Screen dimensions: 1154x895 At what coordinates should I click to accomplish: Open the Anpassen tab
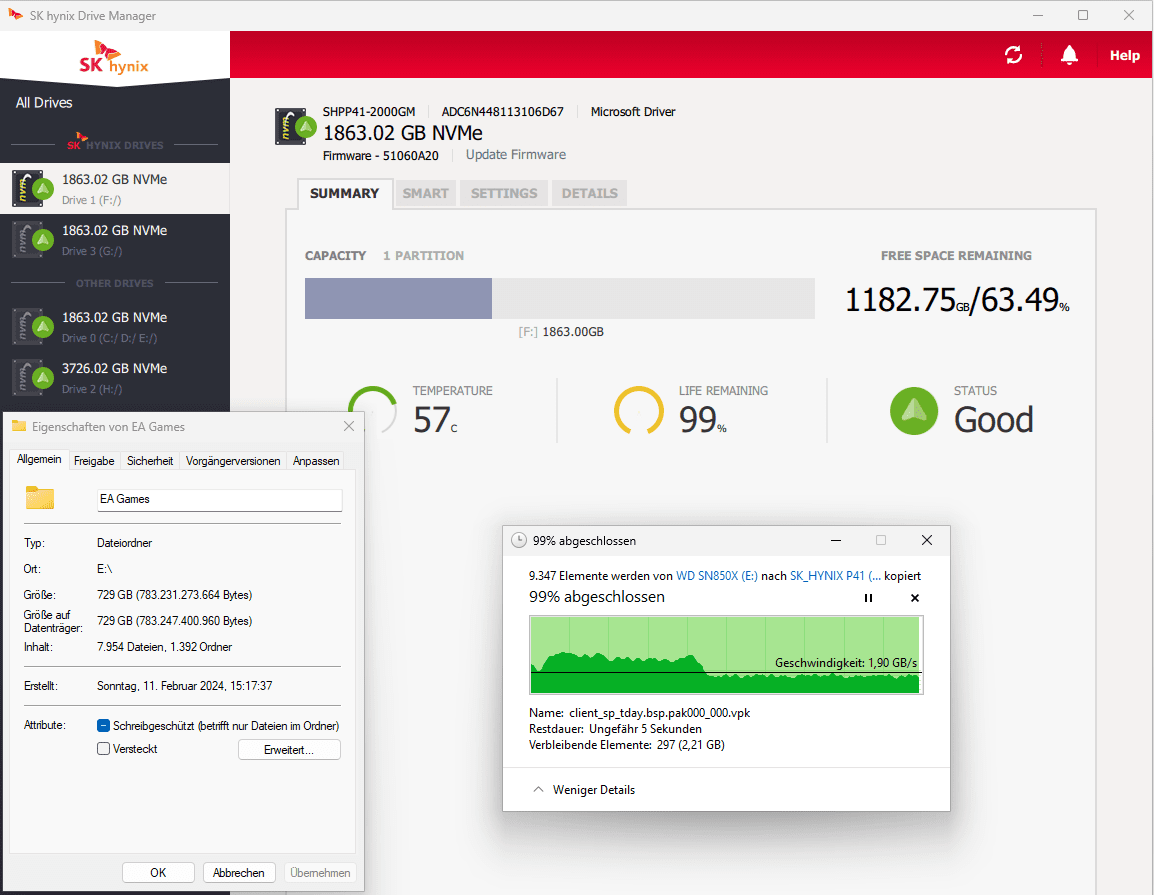316,461
